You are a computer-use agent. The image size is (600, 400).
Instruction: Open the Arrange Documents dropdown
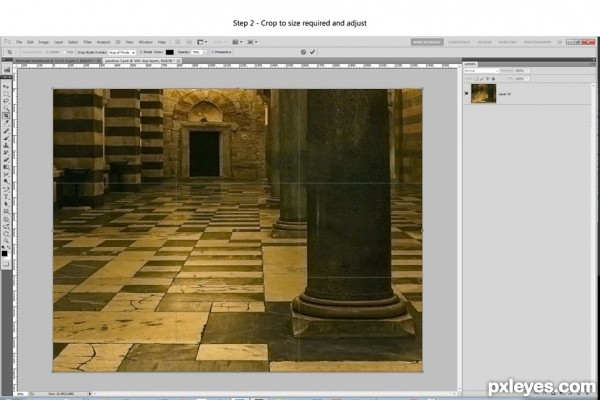coord(237,42)
